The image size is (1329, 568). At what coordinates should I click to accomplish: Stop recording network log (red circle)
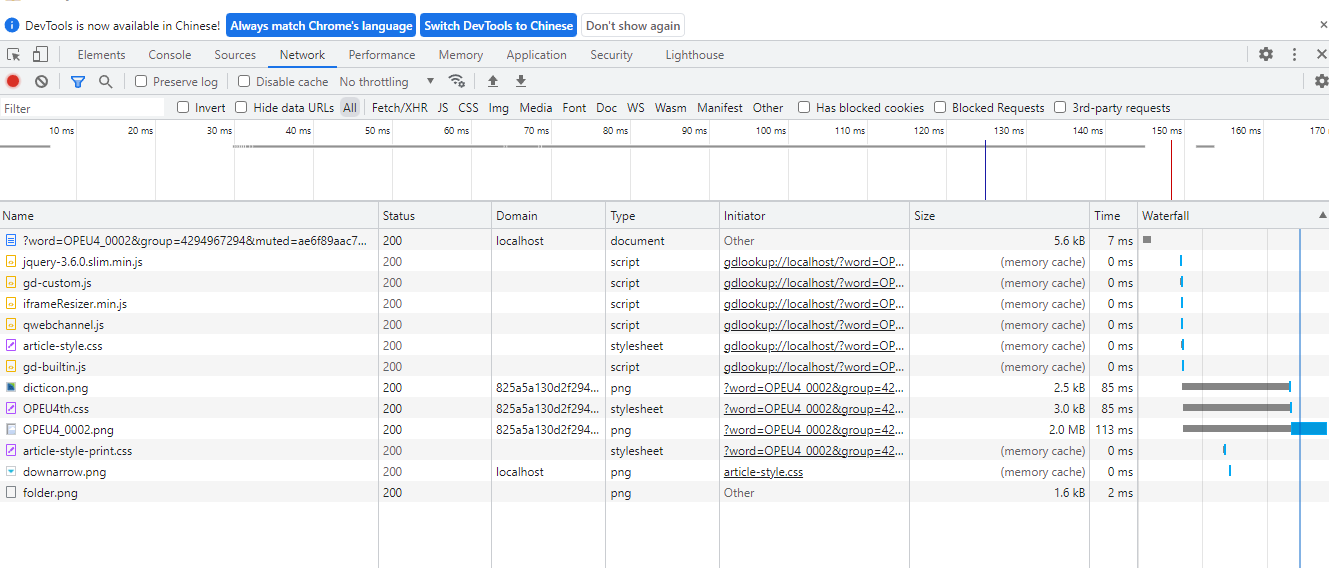[x=13, y=81]
